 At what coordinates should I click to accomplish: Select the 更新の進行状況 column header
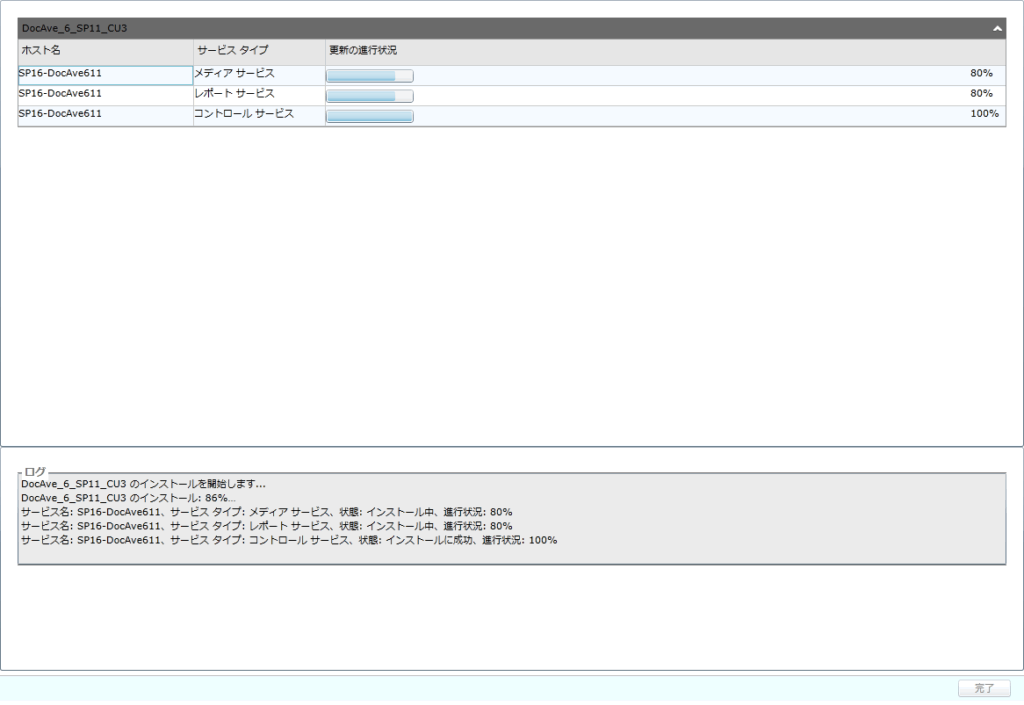pyautogui.click(x=665, y=51)
